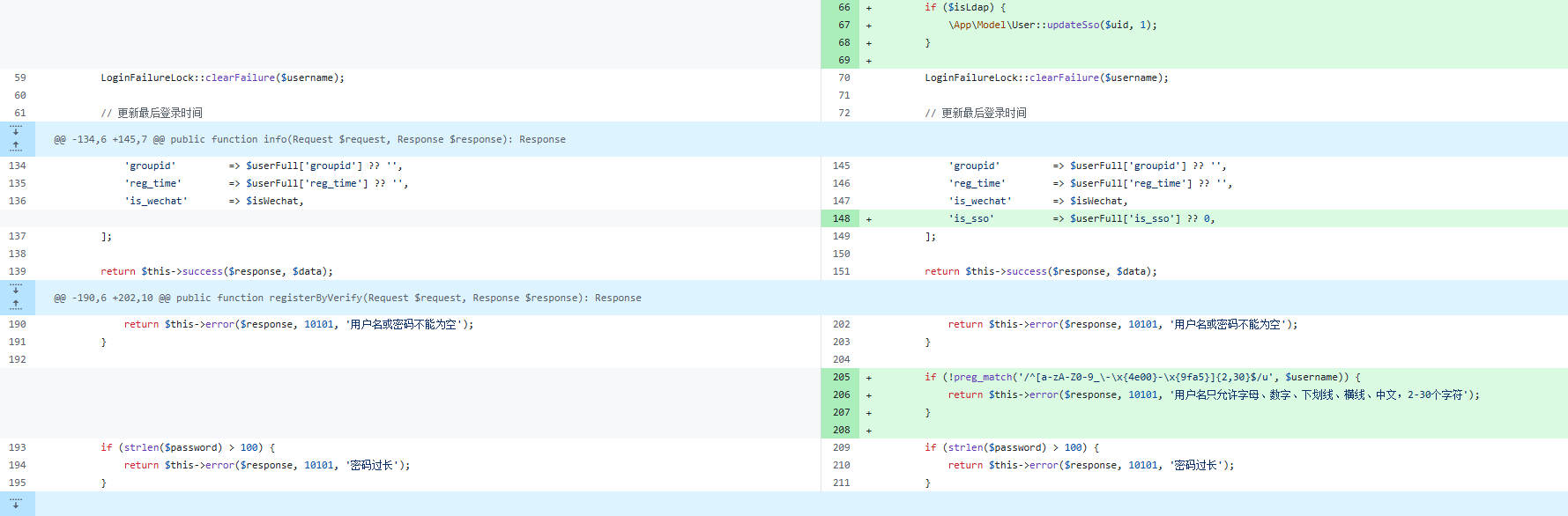Click left pane 'groupid' code on line 134
The image size is (1568, 516).
pyautogui.click(x=264, y=166)
